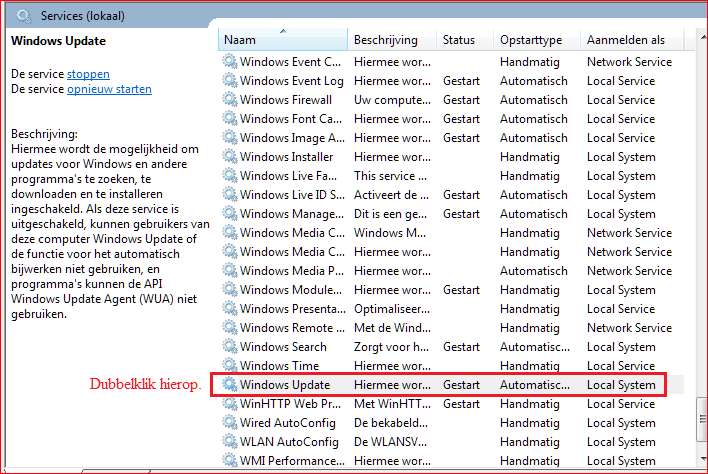708x474 pixels.
Task: Click the vertical scrollbar of services list
Action: (700, 250)
